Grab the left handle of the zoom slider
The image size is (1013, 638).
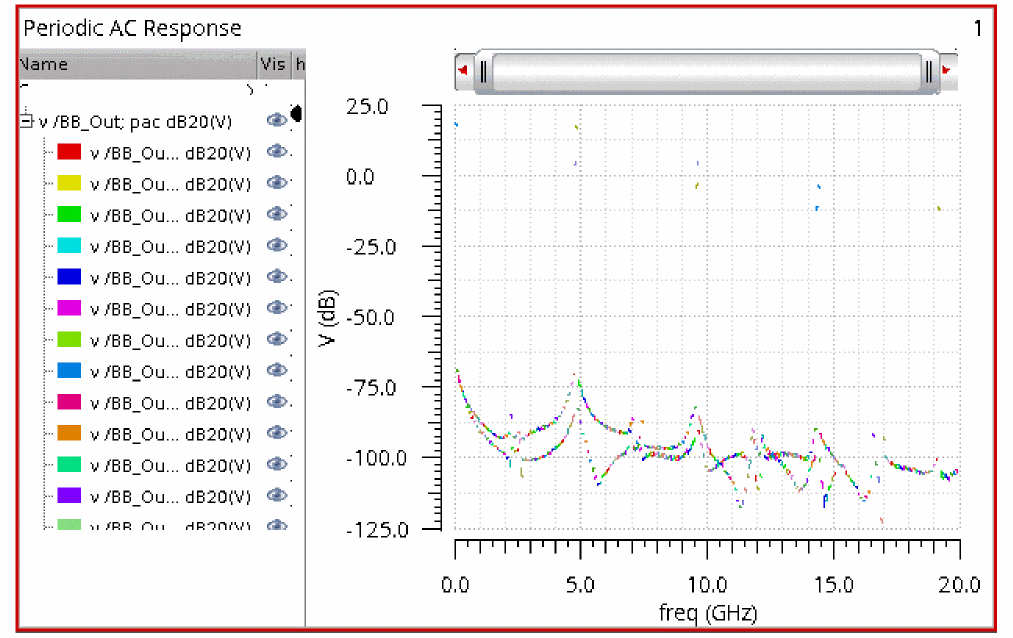point(483,71)
